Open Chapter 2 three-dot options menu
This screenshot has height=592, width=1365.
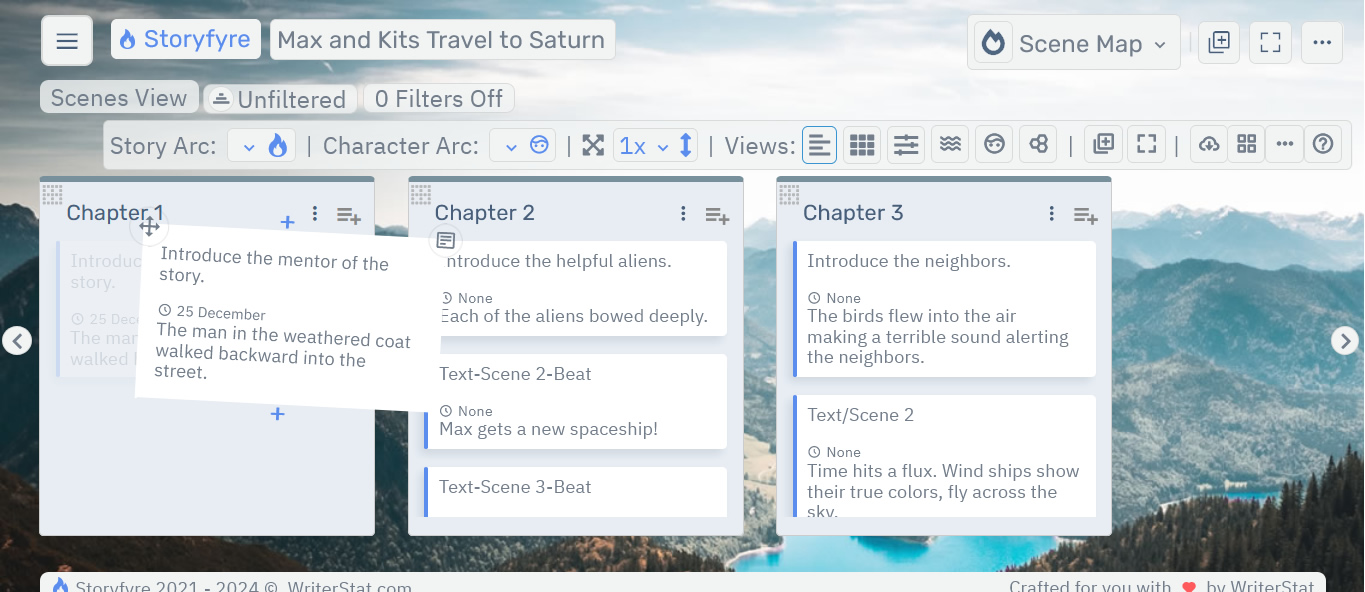point(683,214)
